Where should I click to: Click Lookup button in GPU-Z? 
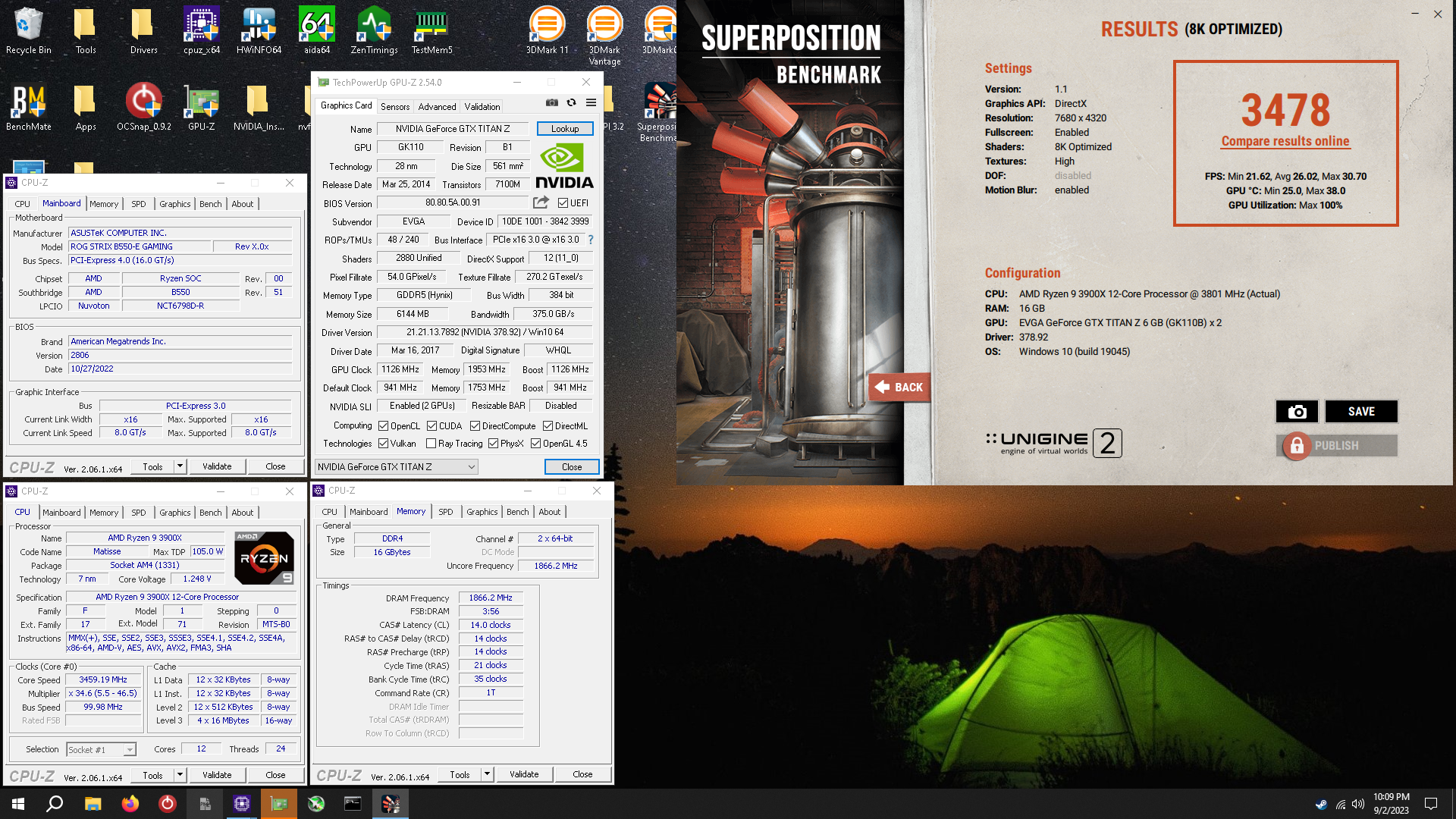(x=565, y=129)
